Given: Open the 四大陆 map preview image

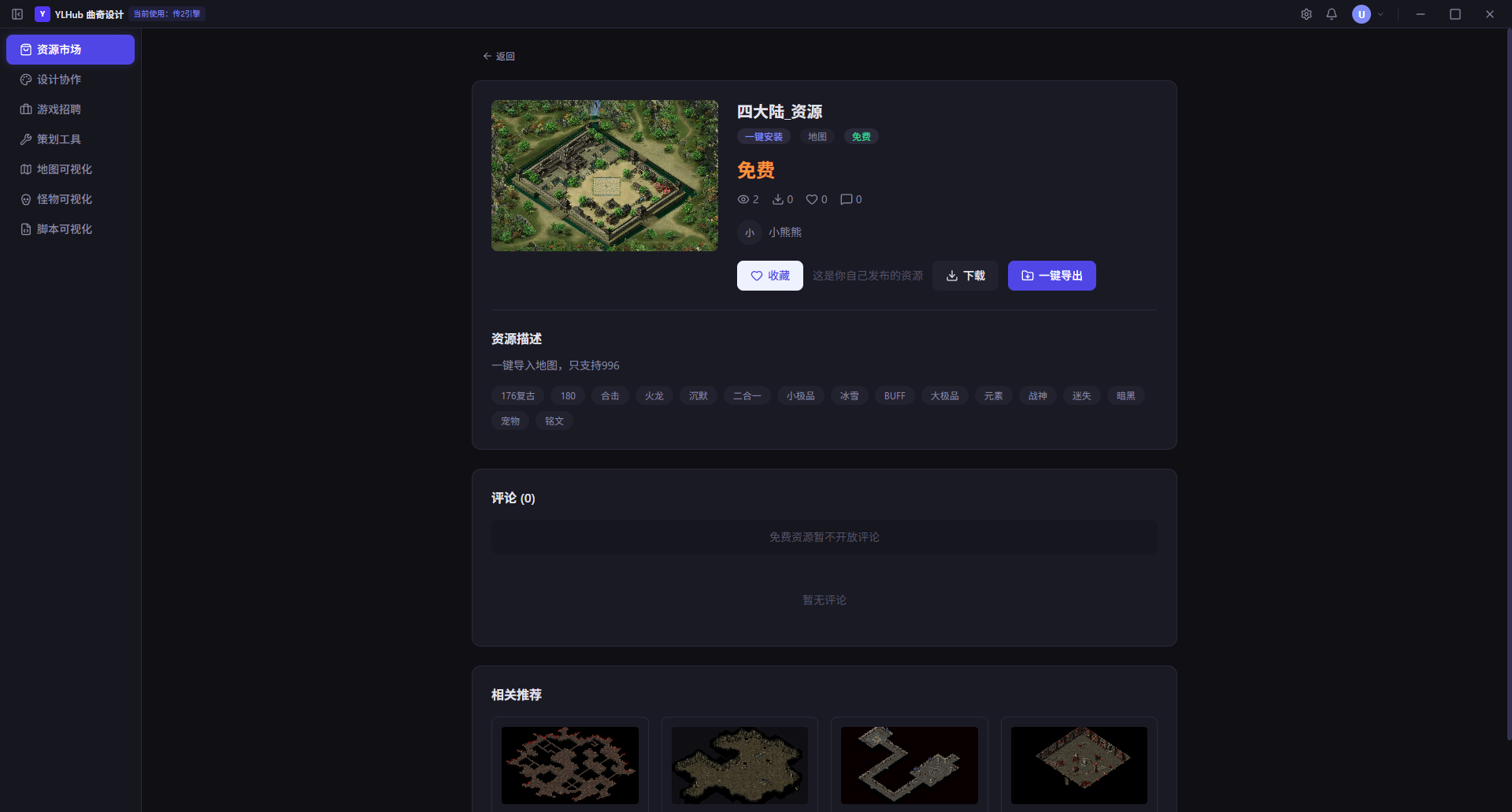Looking at the screenshot, I should pos(605,176).
